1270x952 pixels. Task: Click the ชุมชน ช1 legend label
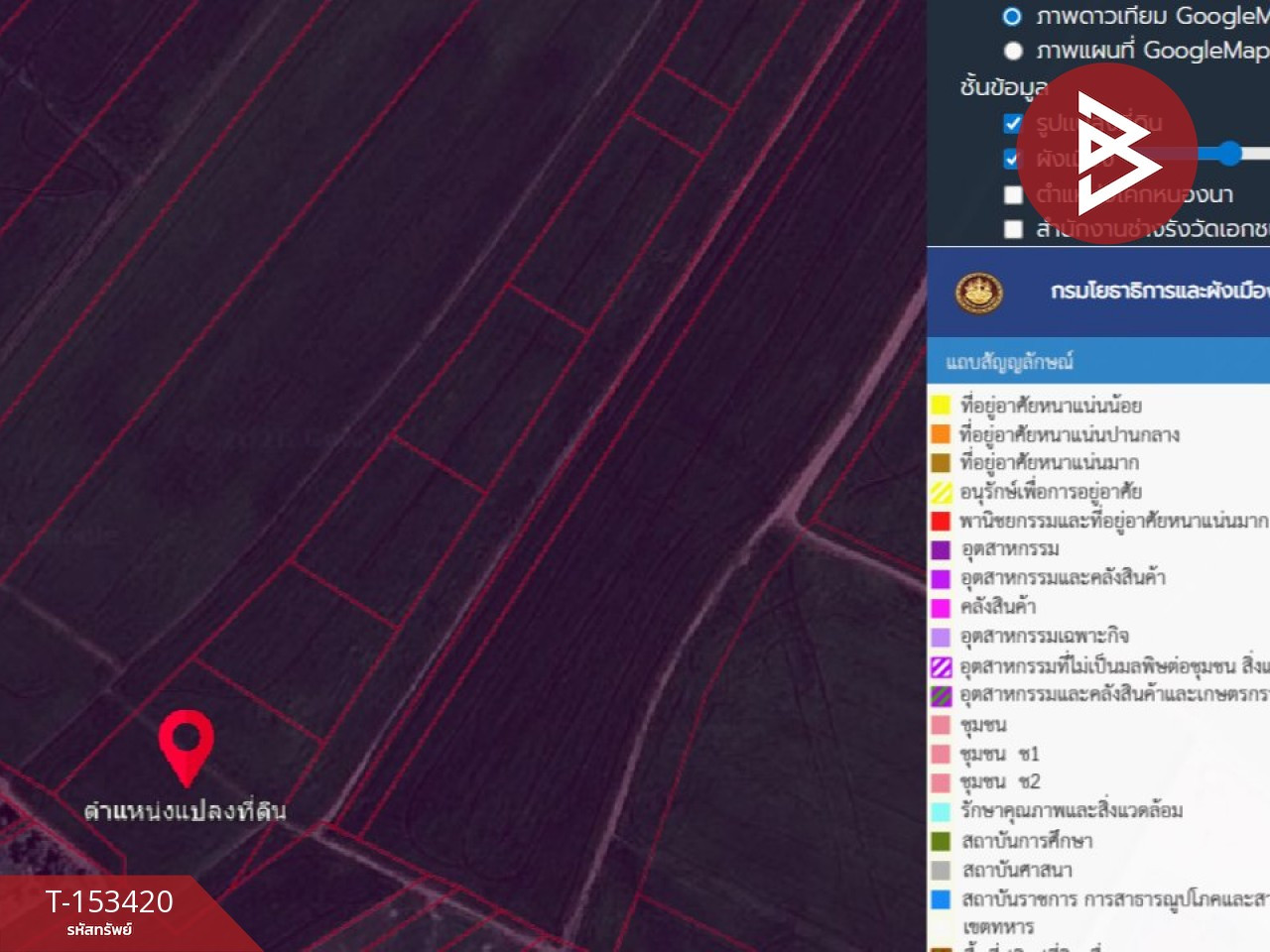pos(1000,754)
